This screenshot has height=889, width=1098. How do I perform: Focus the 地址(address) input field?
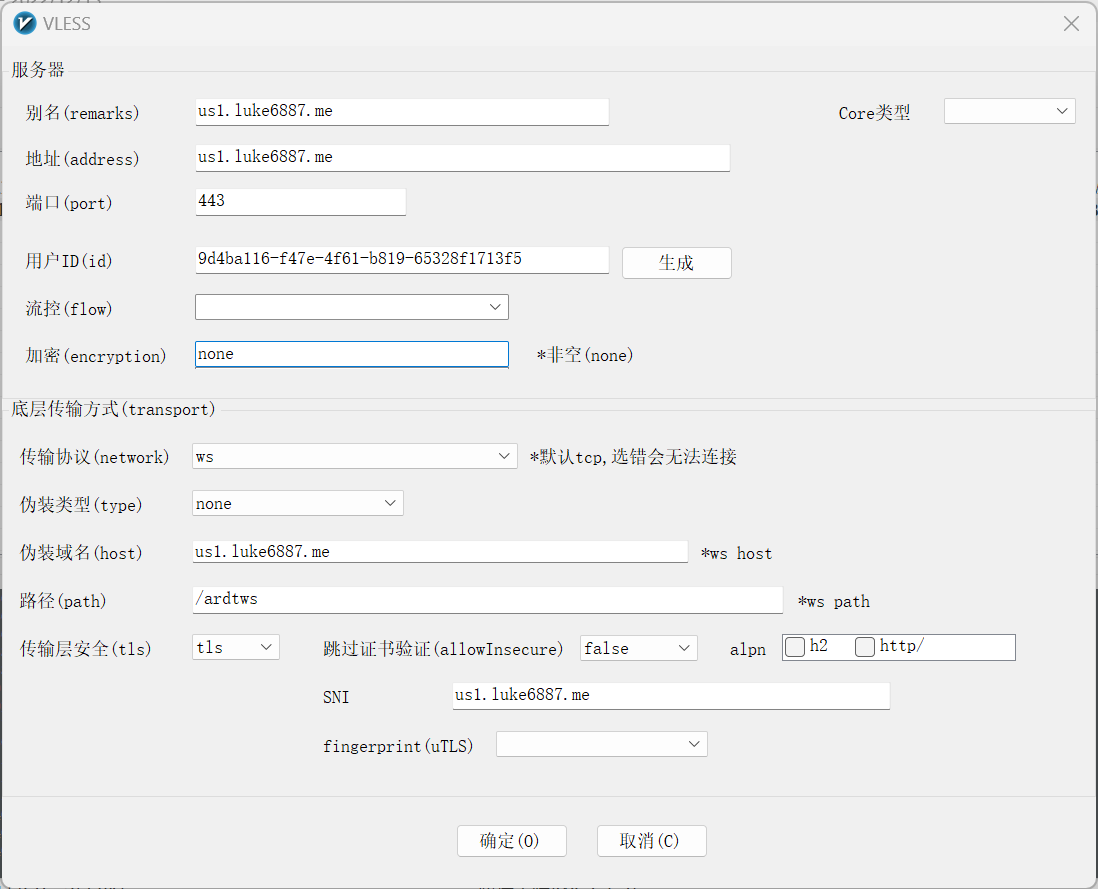coord(461,158)
